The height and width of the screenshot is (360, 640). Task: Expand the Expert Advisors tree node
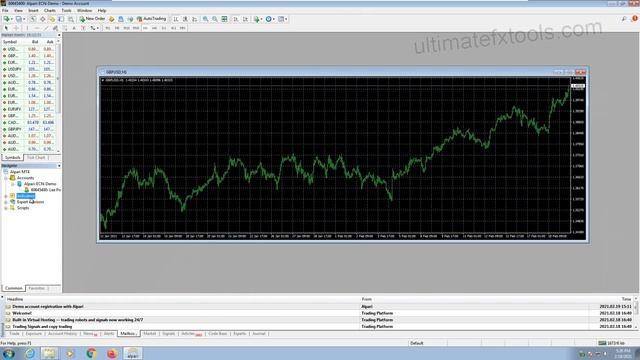(6, 202)
